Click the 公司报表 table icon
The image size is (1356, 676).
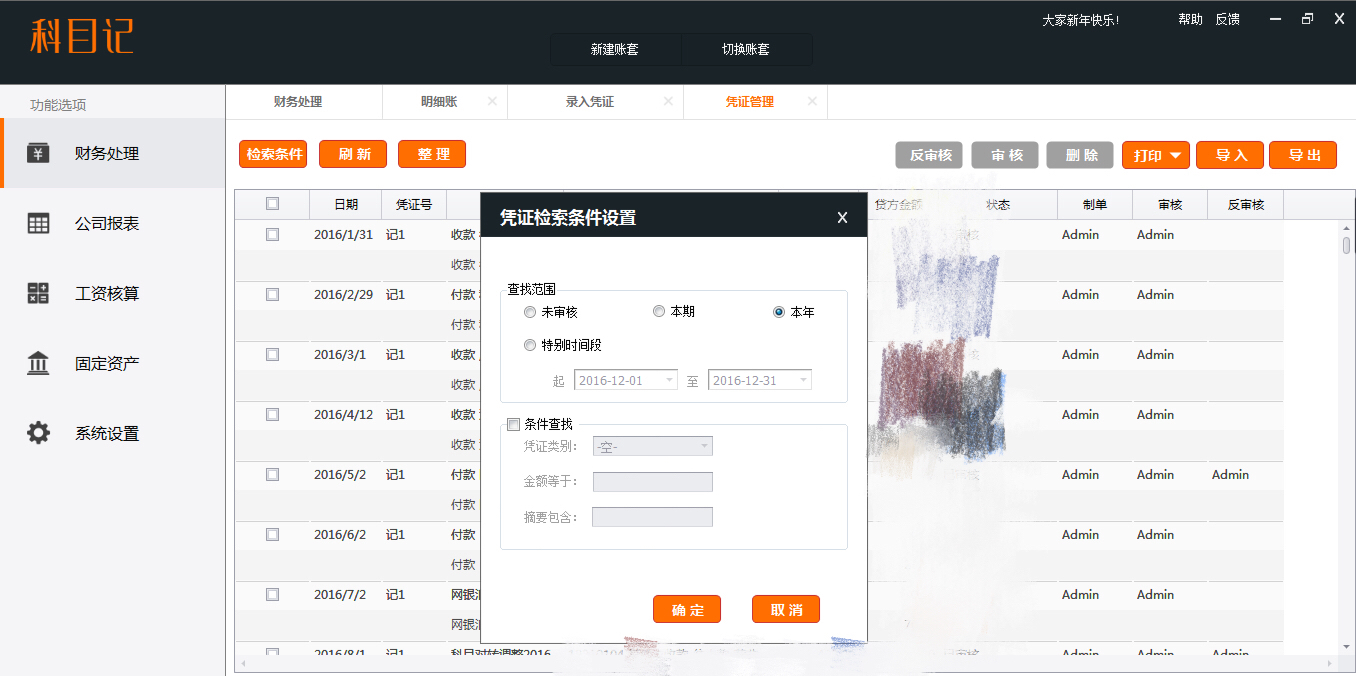38,224
